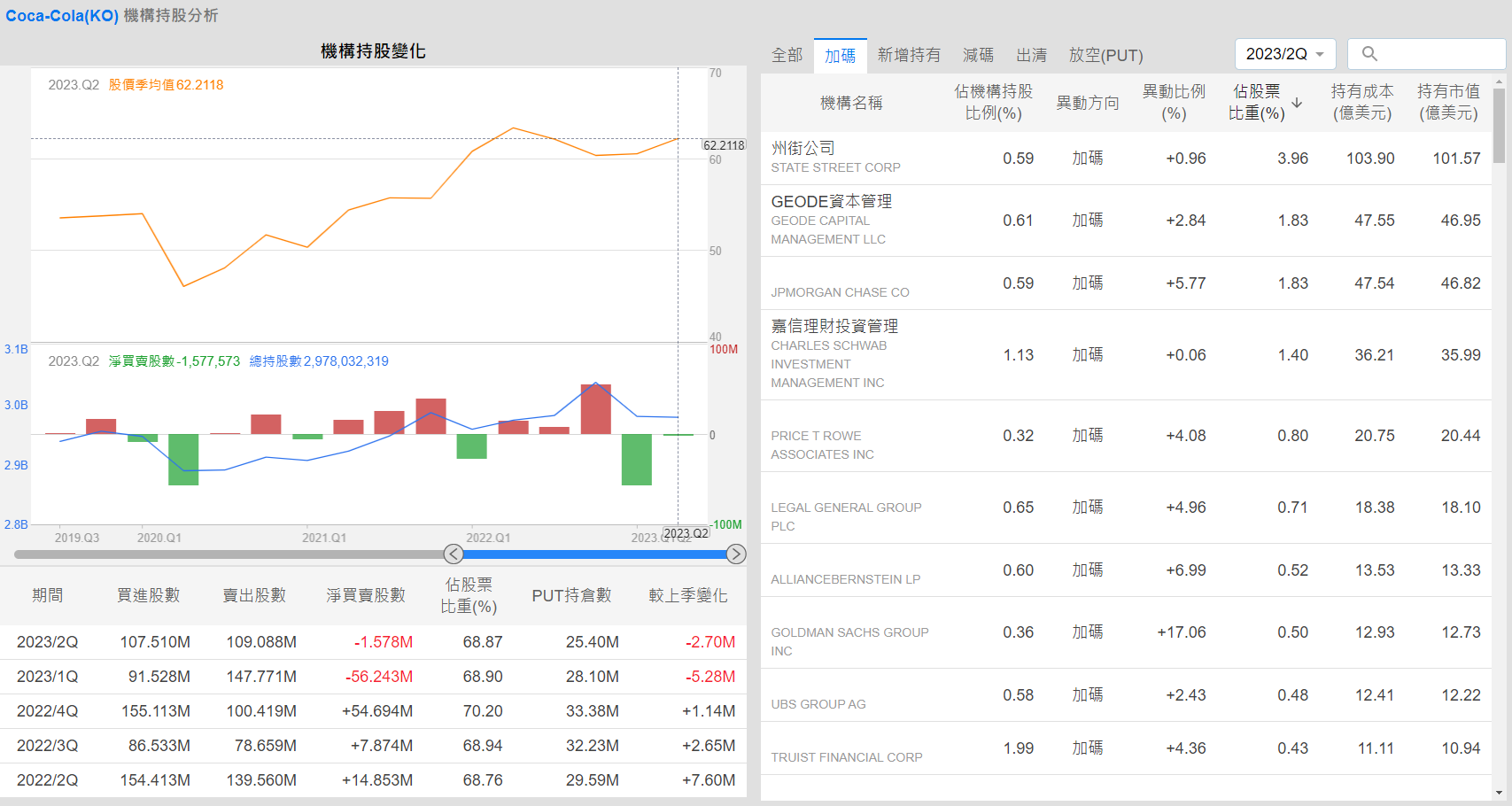Image resolution: width=1512 pixels, height=806 pixels.
Task: Open the 減碼 tab
Action: point(978,56)
